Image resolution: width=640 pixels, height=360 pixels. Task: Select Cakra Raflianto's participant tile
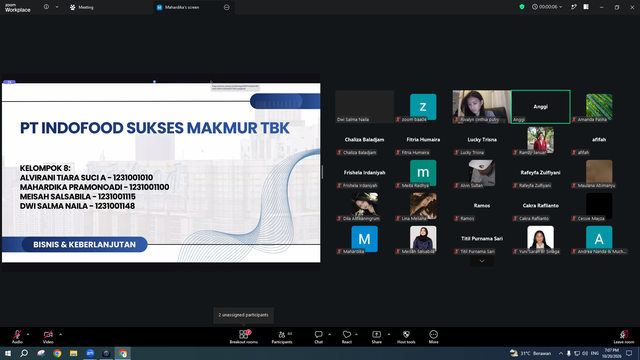click(540, 206)
